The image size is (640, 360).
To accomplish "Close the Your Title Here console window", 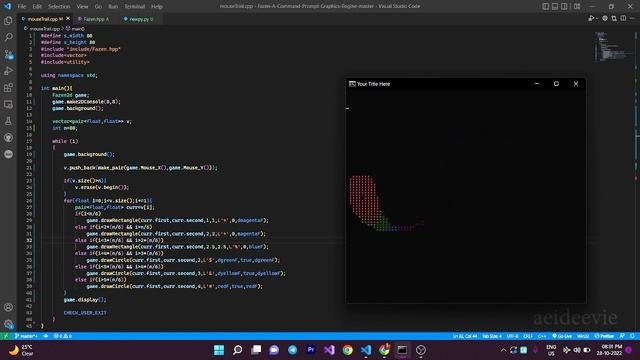I will tap(576, 84).
